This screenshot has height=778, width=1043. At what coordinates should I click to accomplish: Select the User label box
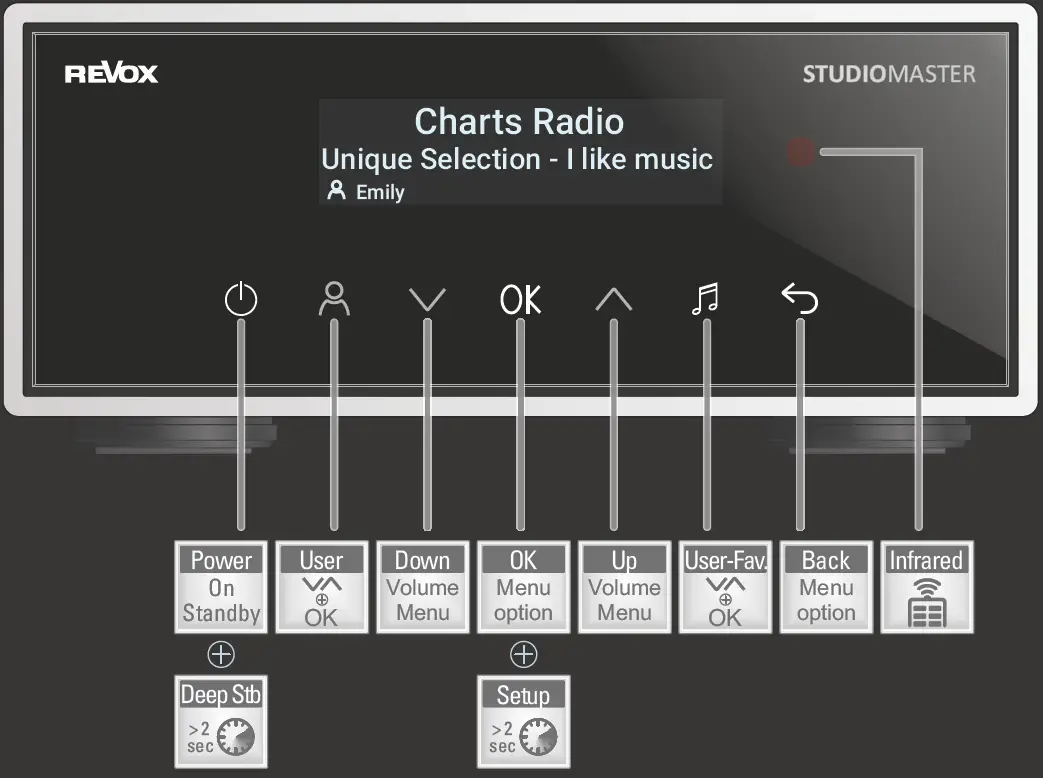coord(321,587)
